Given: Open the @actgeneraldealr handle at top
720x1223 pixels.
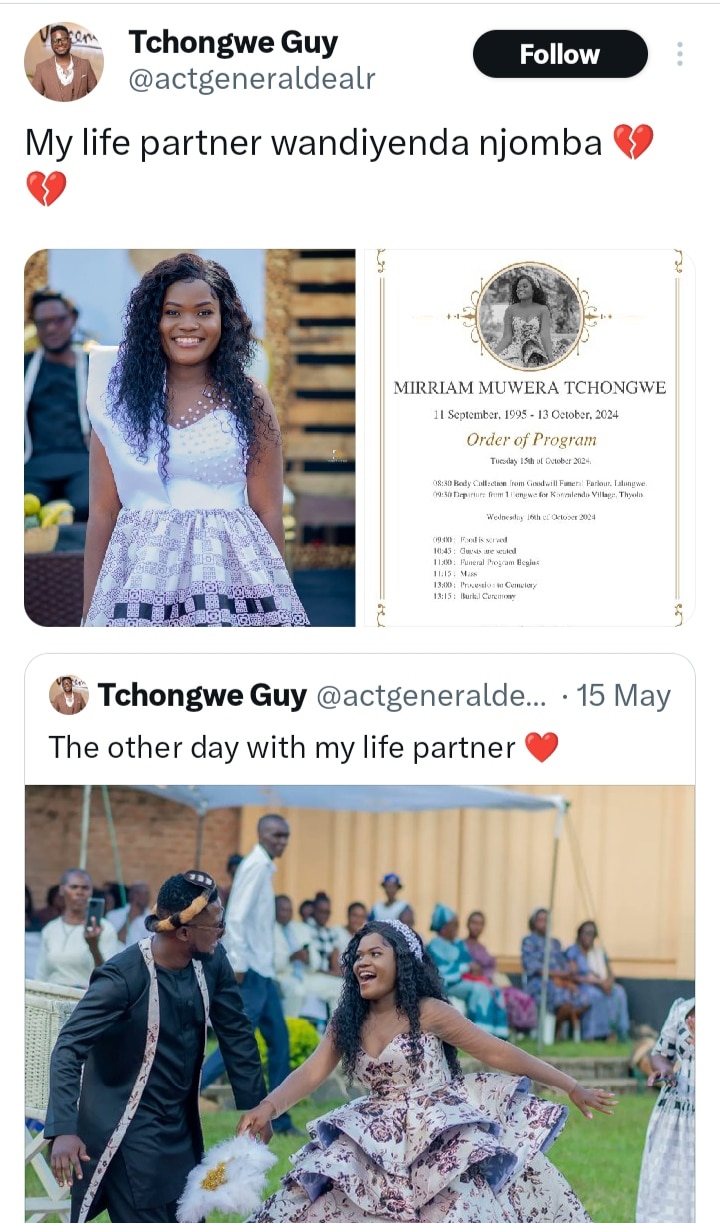Looking at the screenshot, I should pos(252,80).
